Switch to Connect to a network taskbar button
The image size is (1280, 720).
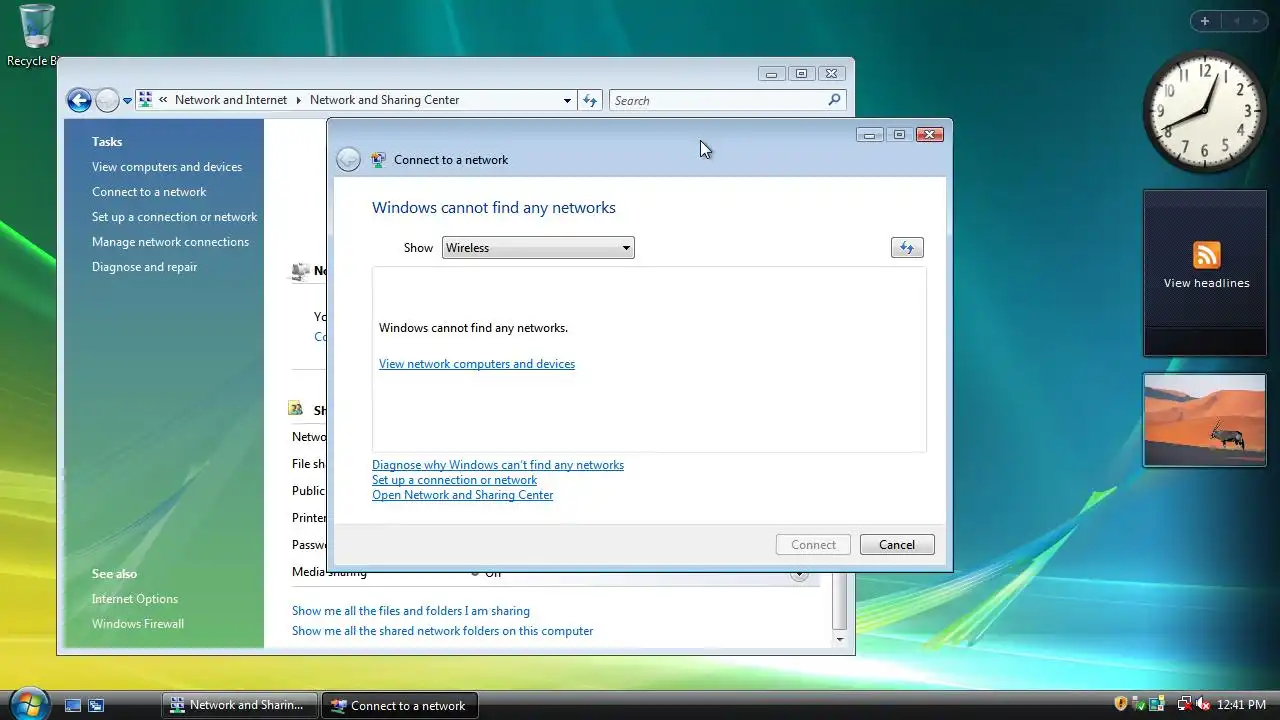point(400,705)
